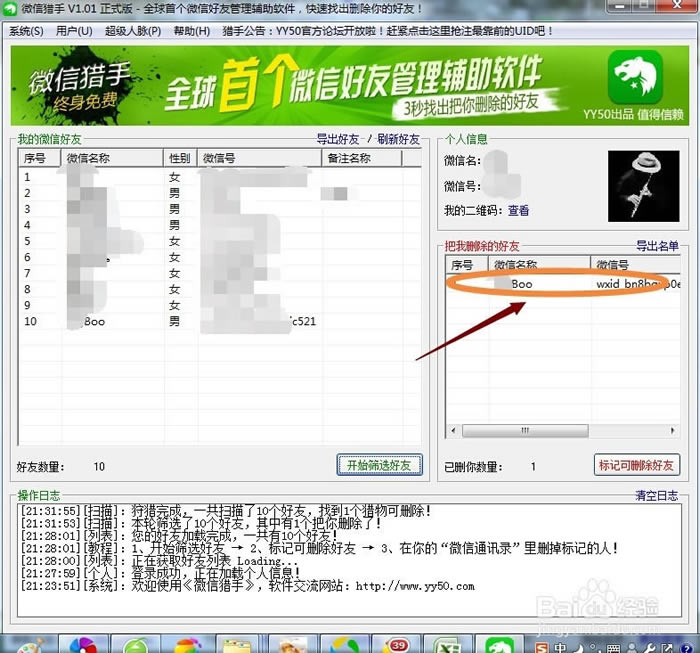The height and width of the screenshot is (653, 700).
Task: Click the wrench settings icon in input toolbar
Action: [x=650, y=647]
